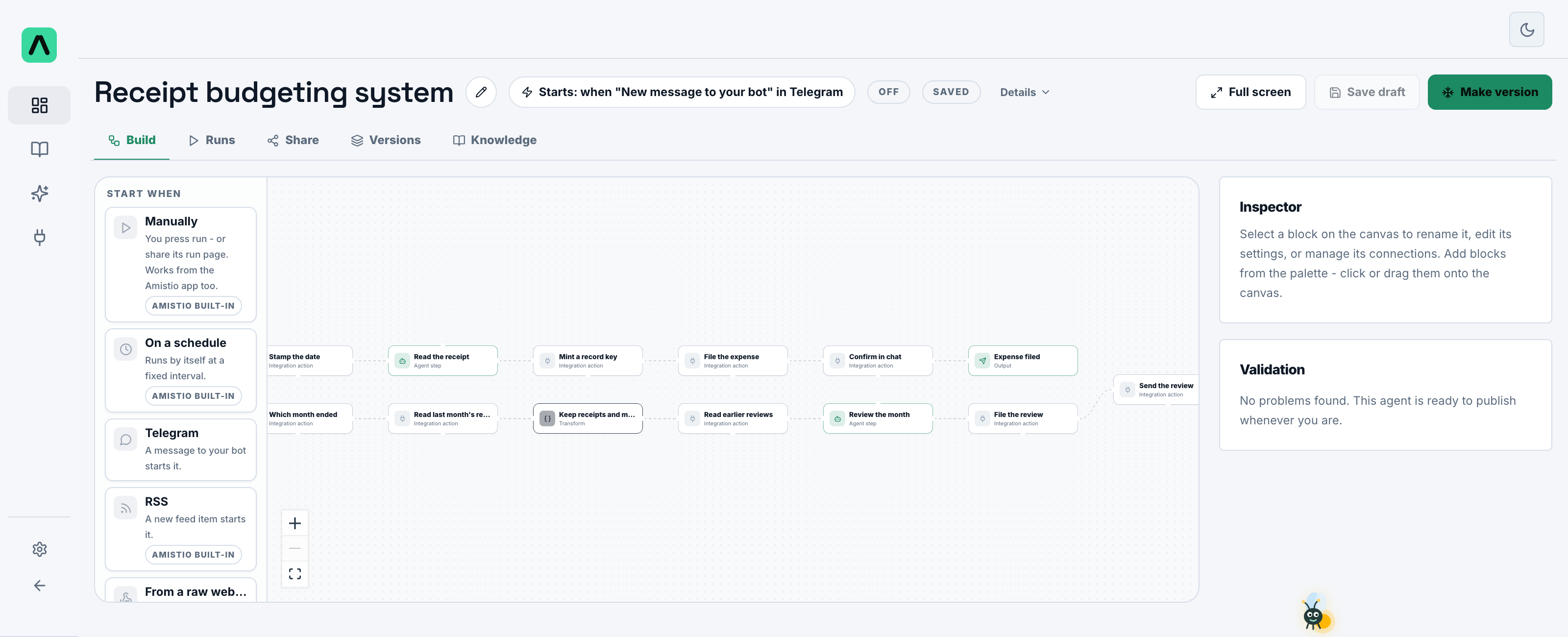Click the back arrow in sidebar
The height and width of the screenshot is (637, 1568).
click(x=40, y=585)
